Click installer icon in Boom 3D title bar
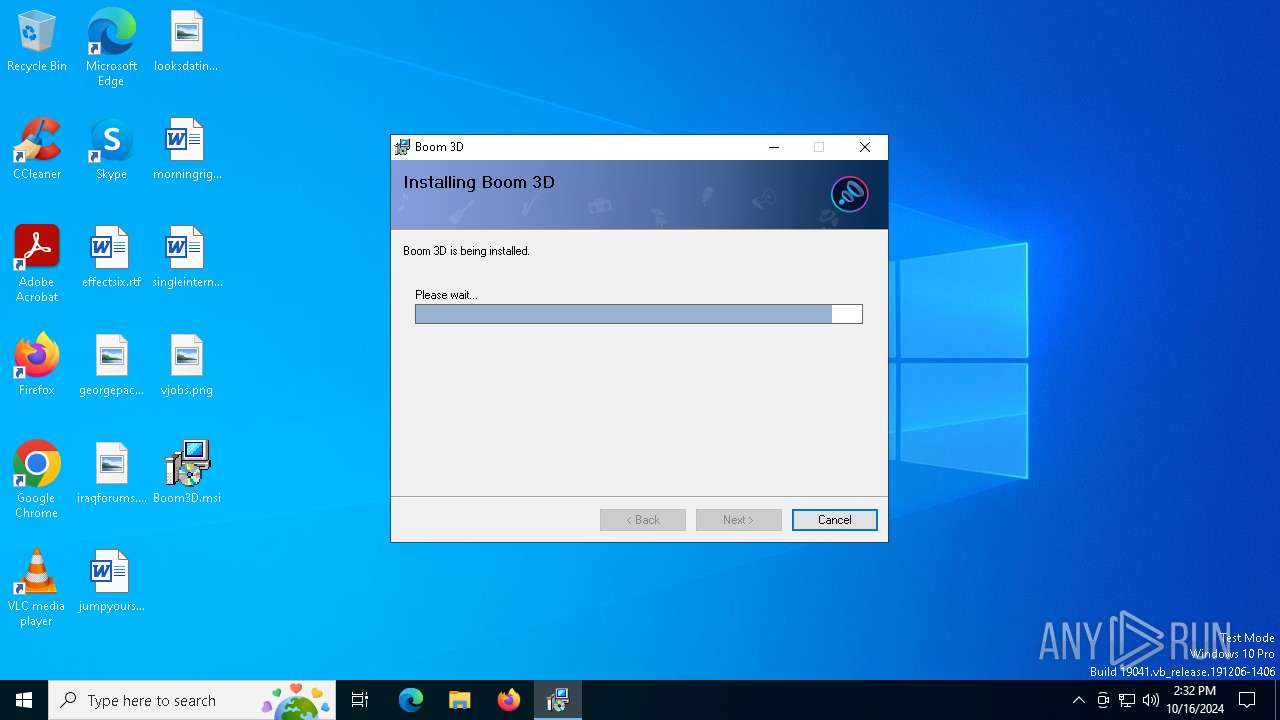1280x720 pixels. [x=402, y=147]
